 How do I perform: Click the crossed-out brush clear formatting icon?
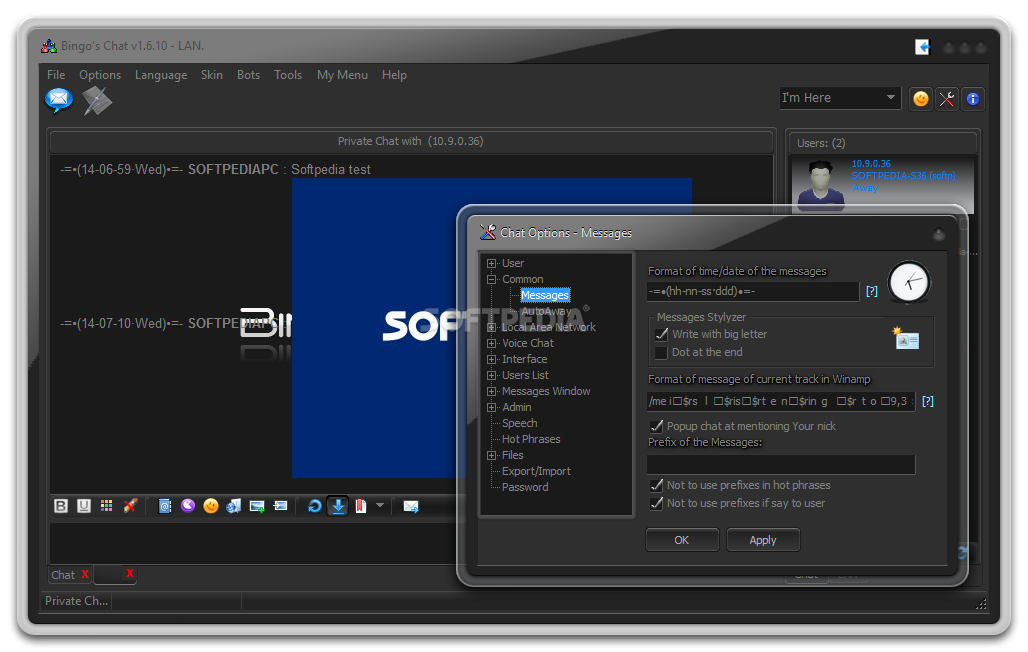pos(130,506)
